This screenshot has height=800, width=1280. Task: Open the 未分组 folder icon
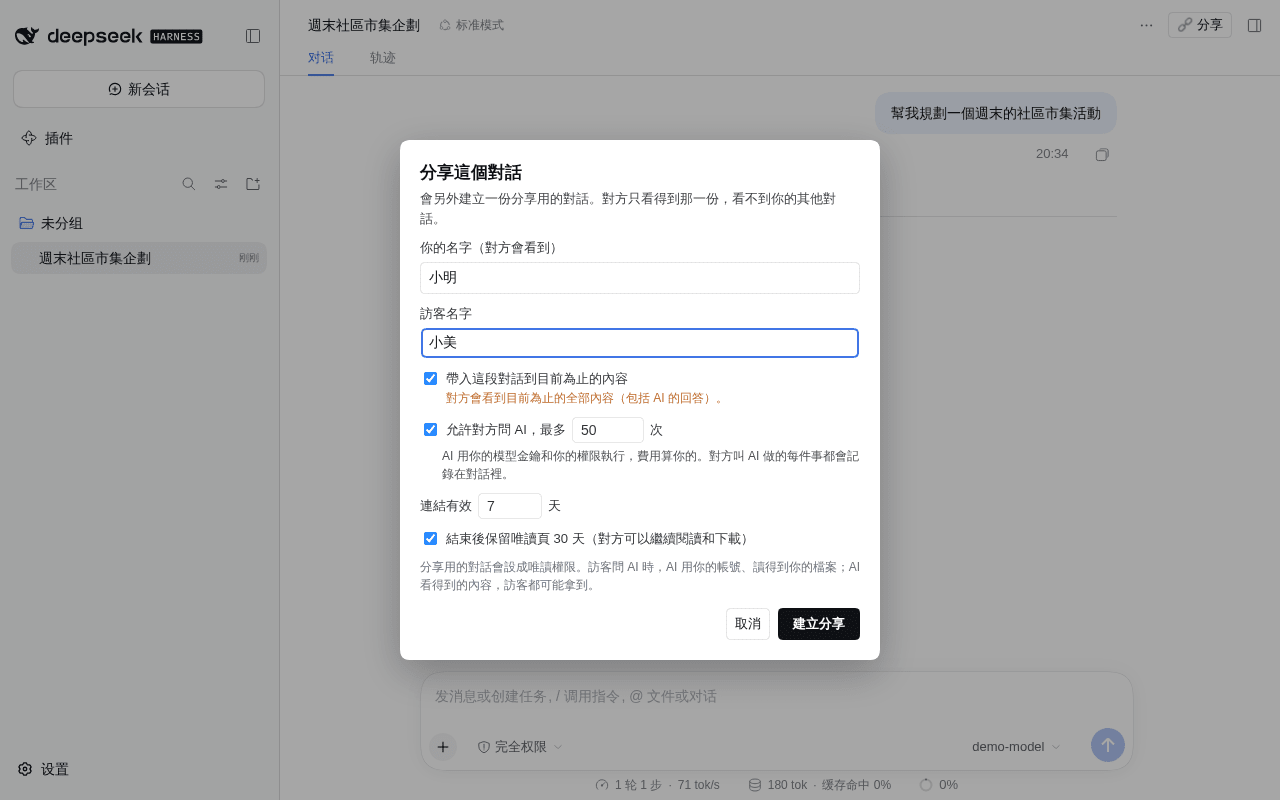tap(27, 223)
